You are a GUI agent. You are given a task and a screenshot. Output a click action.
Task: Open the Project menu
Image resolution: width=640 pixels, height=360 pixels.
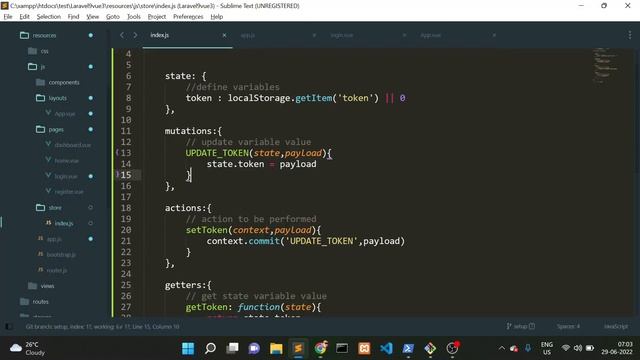point(157,17)
